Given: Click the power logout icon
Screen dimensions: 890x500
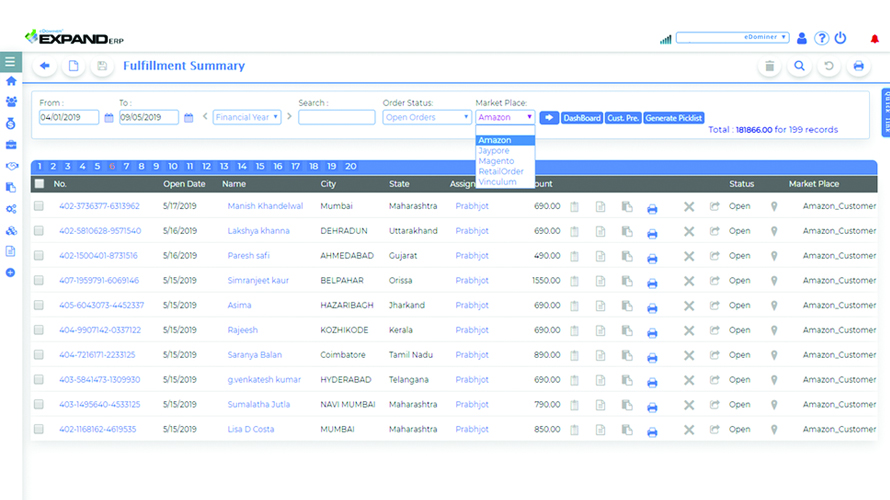Looking at the screenshot, I should tap(840, 38).
